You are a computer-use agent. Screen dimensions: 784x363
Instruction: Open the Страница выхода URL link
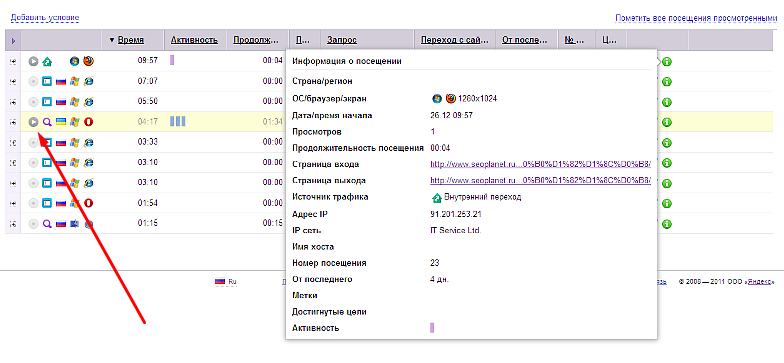coord(540,180)
